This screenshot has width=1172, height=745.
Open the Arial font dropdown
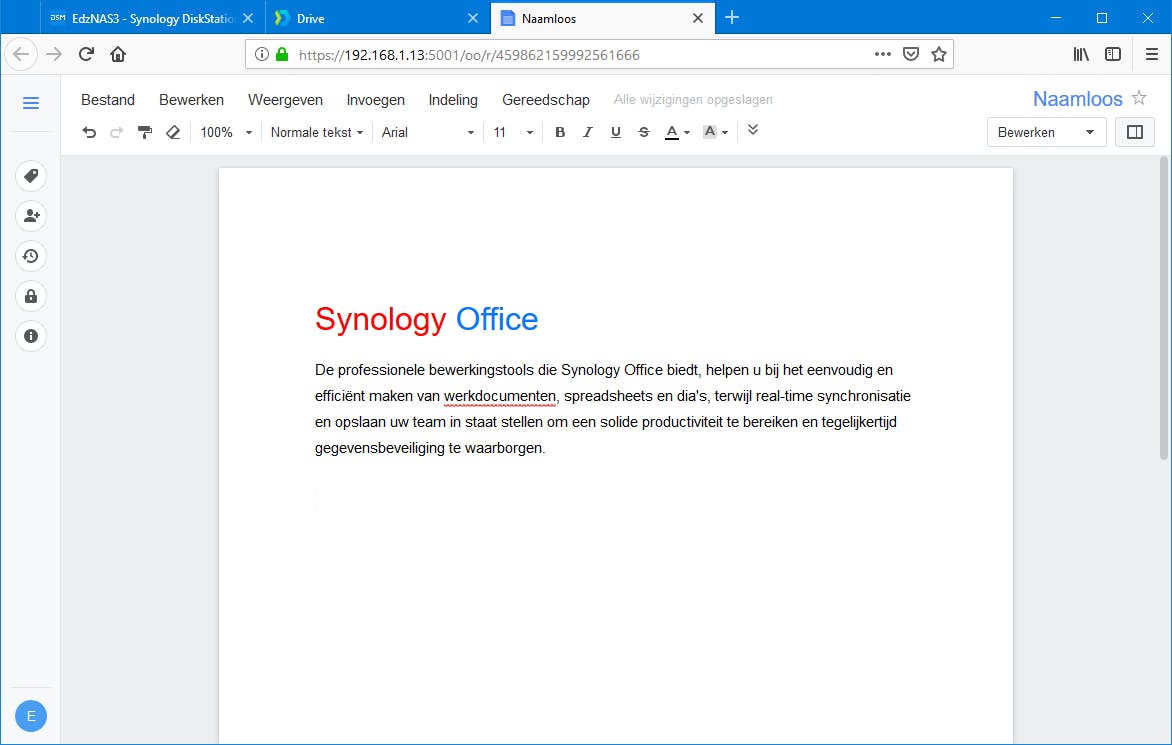click(428, 132)
